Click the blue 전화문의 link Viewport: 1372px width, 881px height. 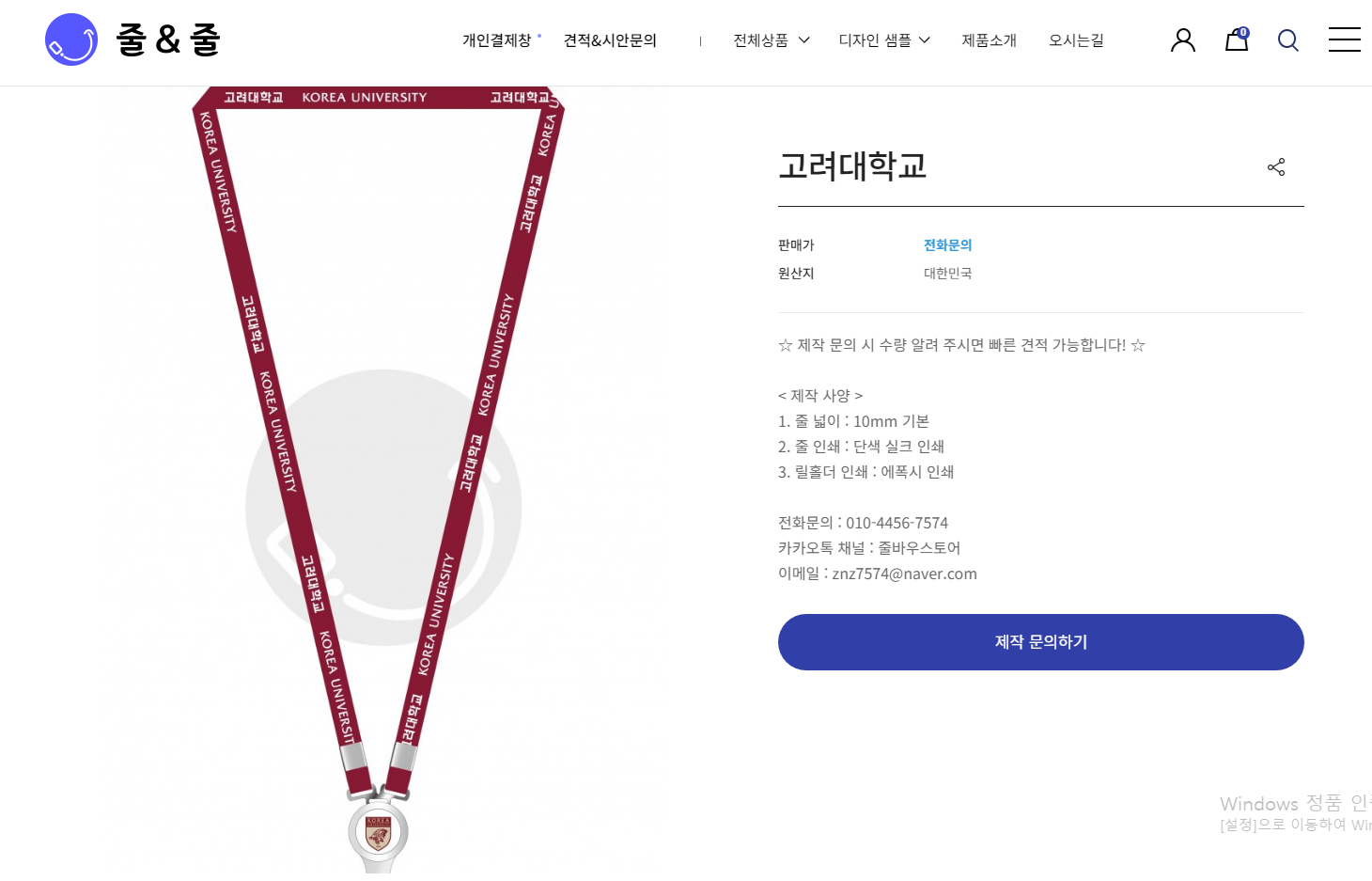948,245
